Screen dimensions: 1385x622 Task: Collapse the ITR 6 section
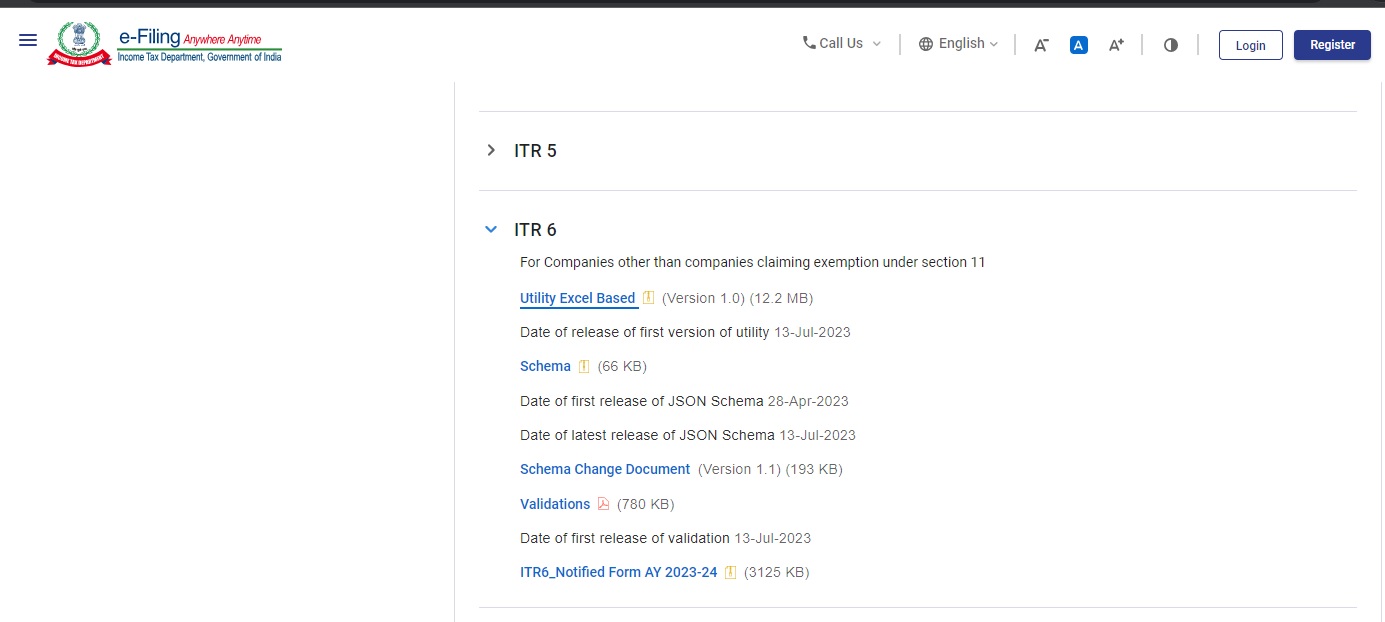490,229
